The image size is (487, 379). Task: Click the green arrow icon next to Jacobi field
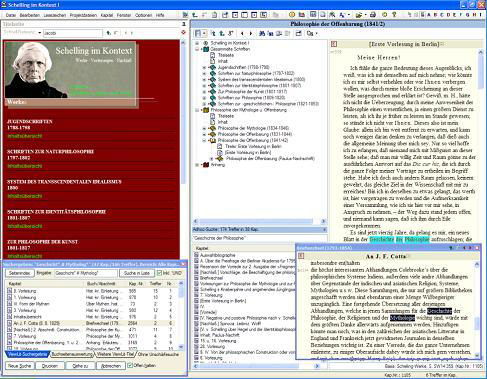click(108, 33)
